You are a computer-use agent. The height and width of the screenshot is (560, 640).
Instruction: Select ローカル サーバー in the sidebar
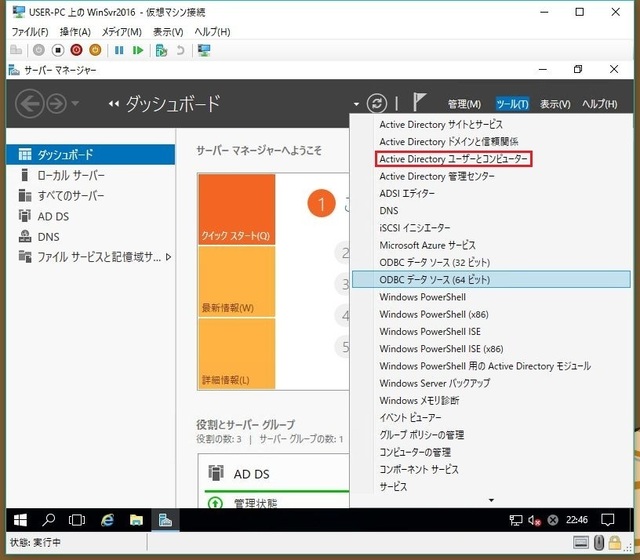click(71, 175)
